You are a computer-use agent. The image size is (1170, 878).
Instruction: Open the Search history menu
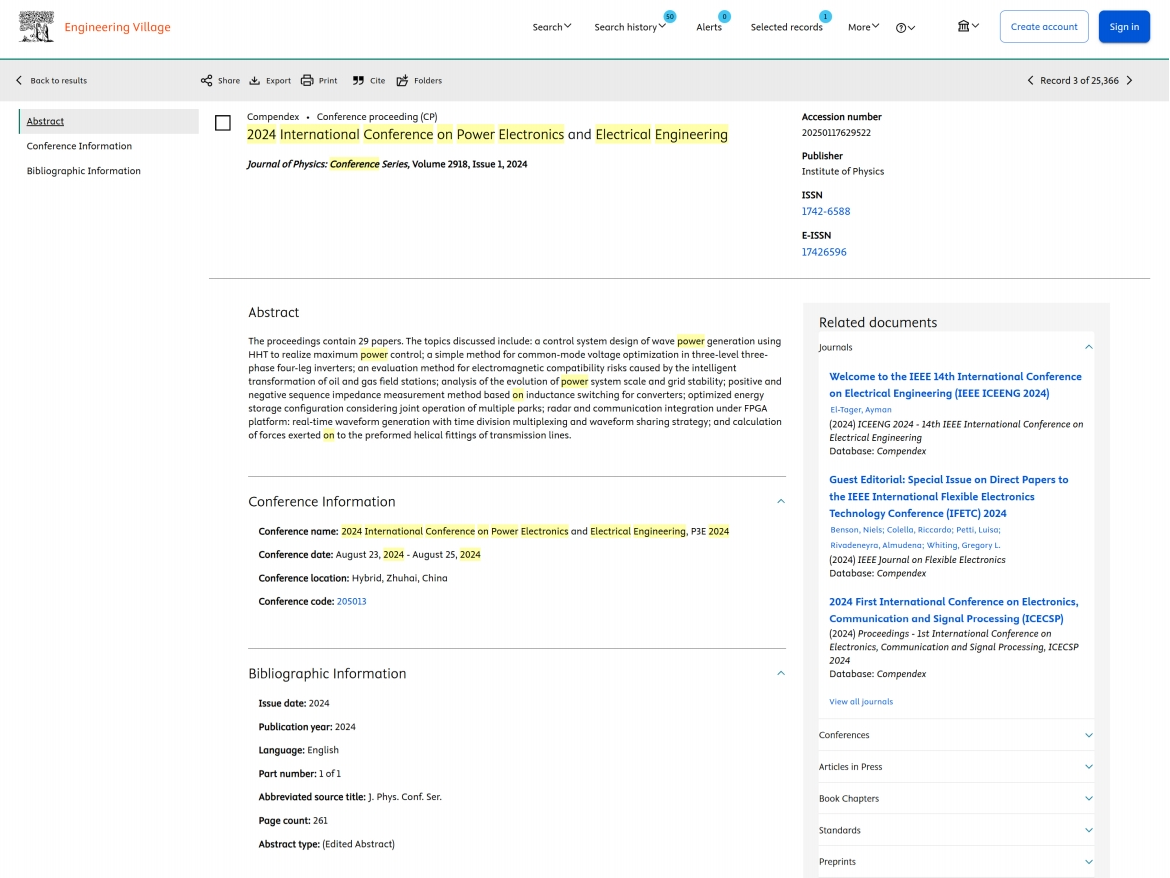[x=630, y=27]
